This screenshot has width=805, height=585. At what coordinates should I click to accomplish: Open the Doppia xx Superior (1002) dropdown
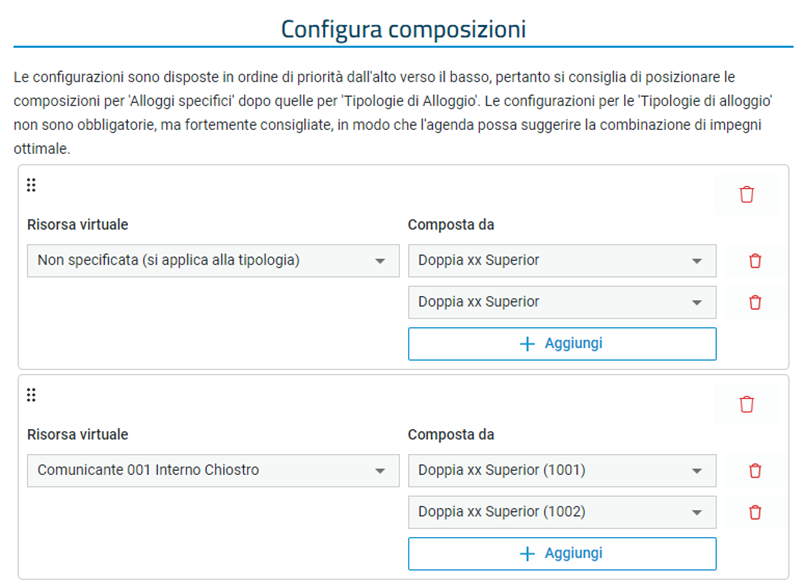click(x=562, y=512)
